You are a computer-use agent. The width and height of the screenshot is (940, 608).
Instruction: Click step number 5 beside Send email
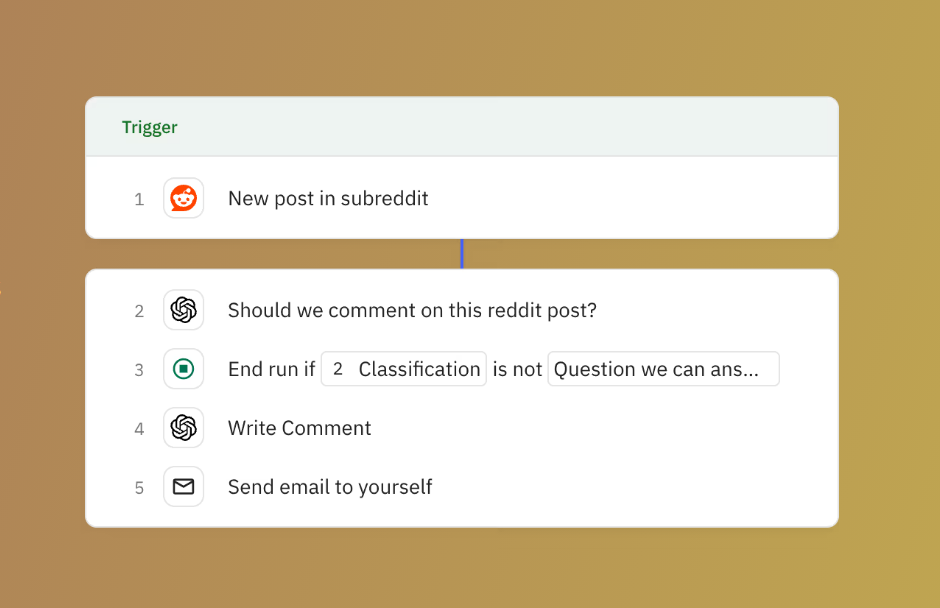click(139, 488)
